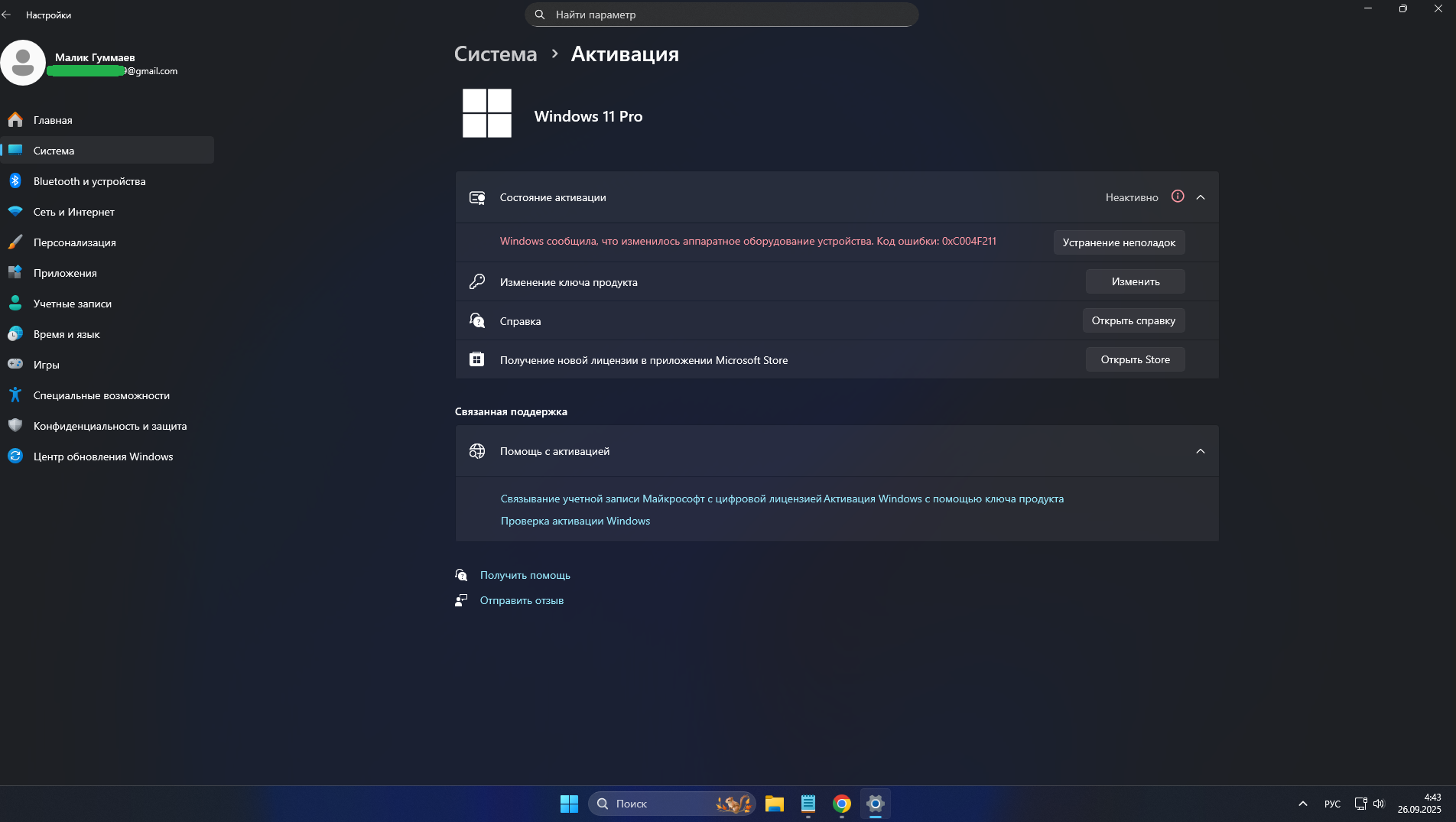Click the Windows logo next to Windows 11 Pro
Viewport: 1456px width, 822px height.
click(x=487, y=113)
